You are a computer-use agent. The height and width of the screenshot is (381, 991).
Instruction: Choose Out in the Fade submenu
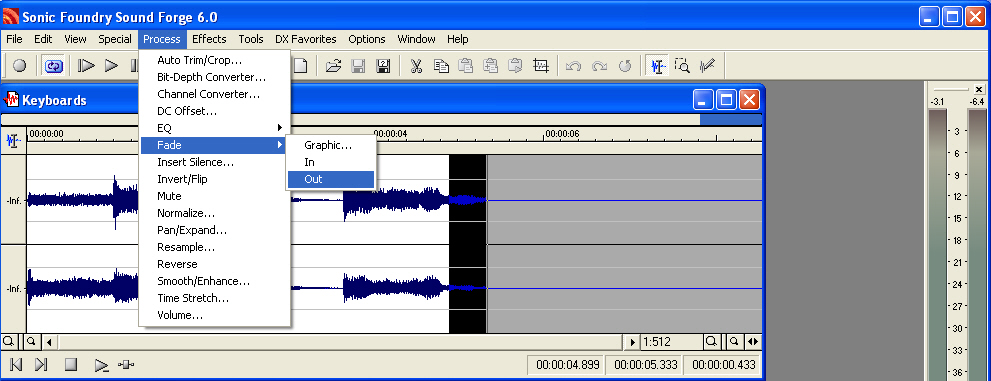click(x=331, y=179)
